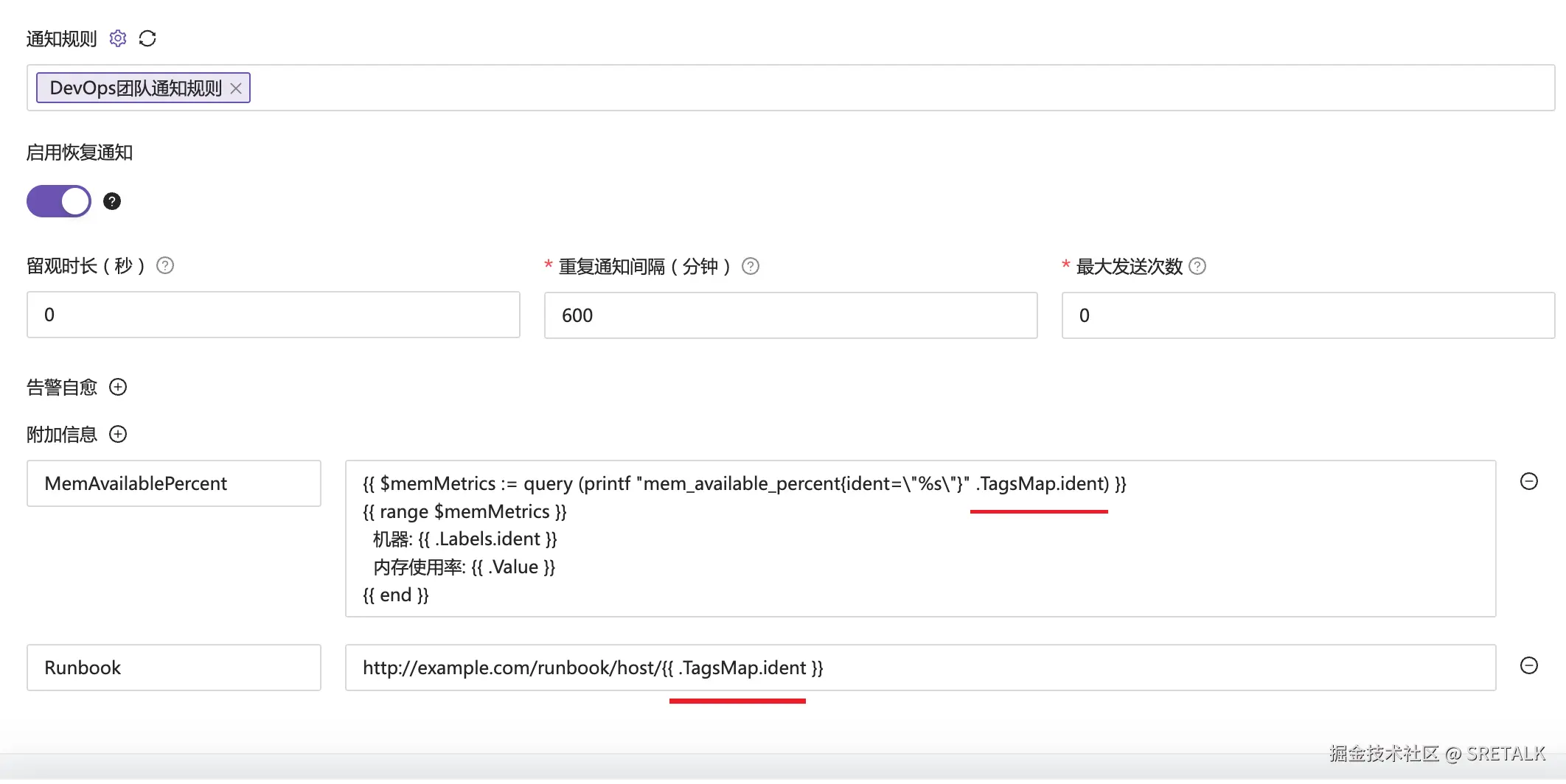Click the 告警自愈 label
This screenshot has height=784, width=1566.
click(x=62, y=388)
